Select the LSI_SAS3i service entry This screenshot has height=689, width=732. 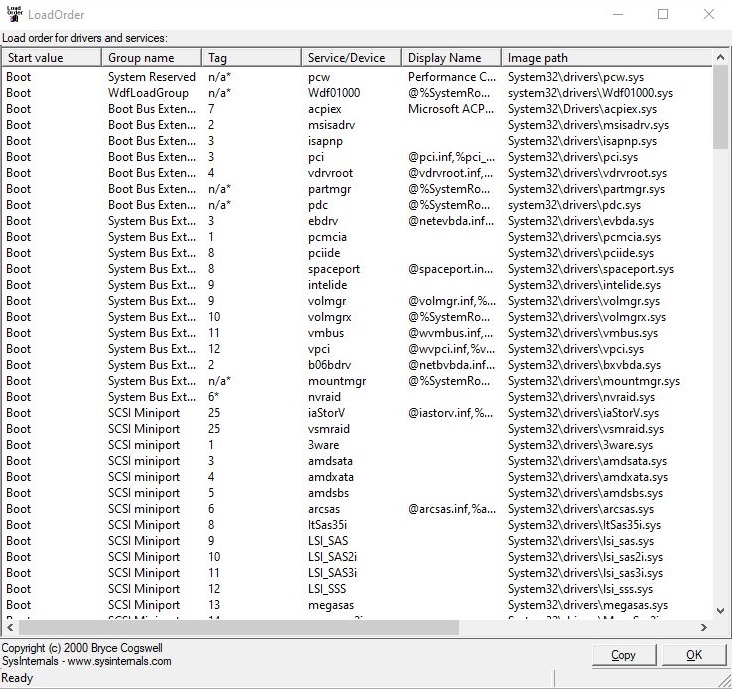point(332,573)
